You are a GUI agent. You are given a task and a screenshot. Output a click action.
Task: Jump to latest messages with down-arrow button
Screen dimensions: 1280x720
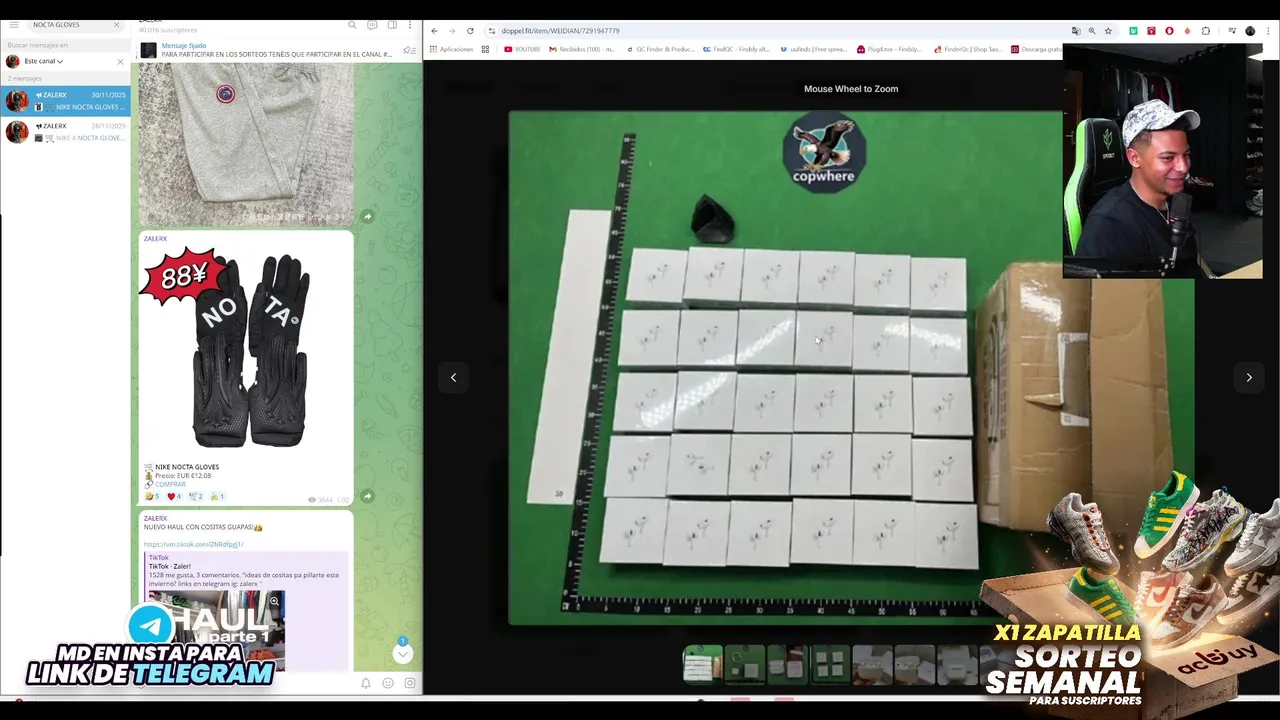point(403,653)
